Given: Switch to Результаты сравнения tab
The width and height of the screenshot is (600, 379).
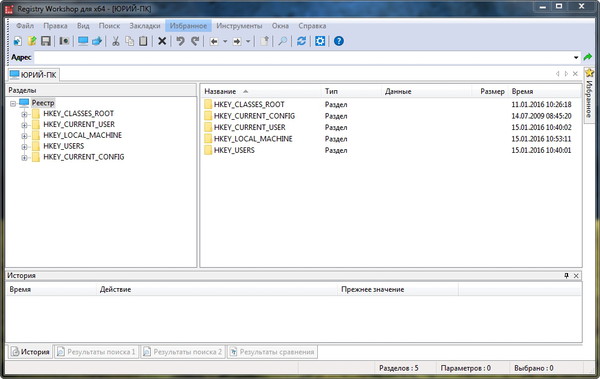Looking at the screenshot, I should 272,352.
